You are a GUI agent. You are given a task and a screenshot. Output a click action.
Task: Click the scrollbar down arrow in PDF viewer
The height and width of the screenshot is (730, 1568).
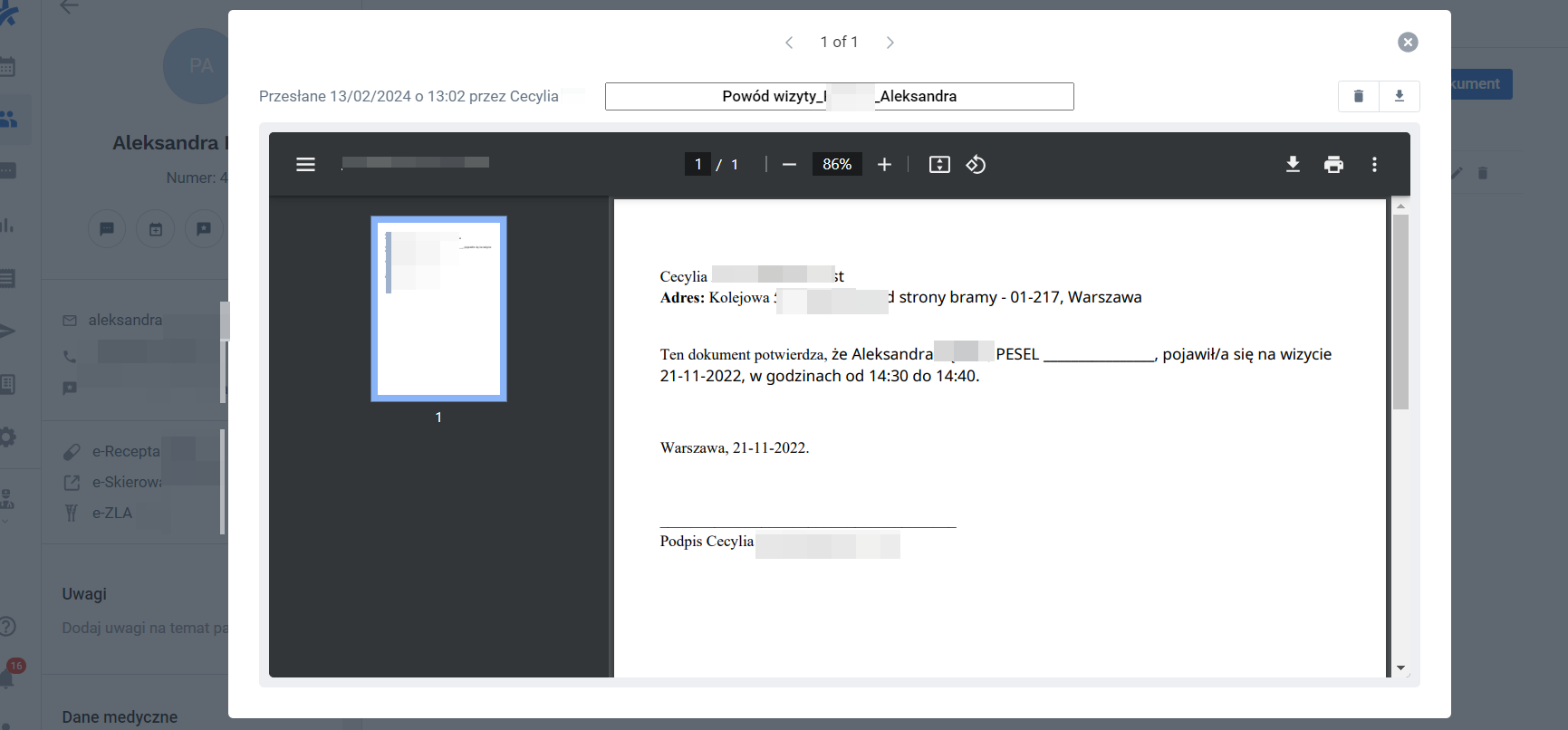[1400, 668]
